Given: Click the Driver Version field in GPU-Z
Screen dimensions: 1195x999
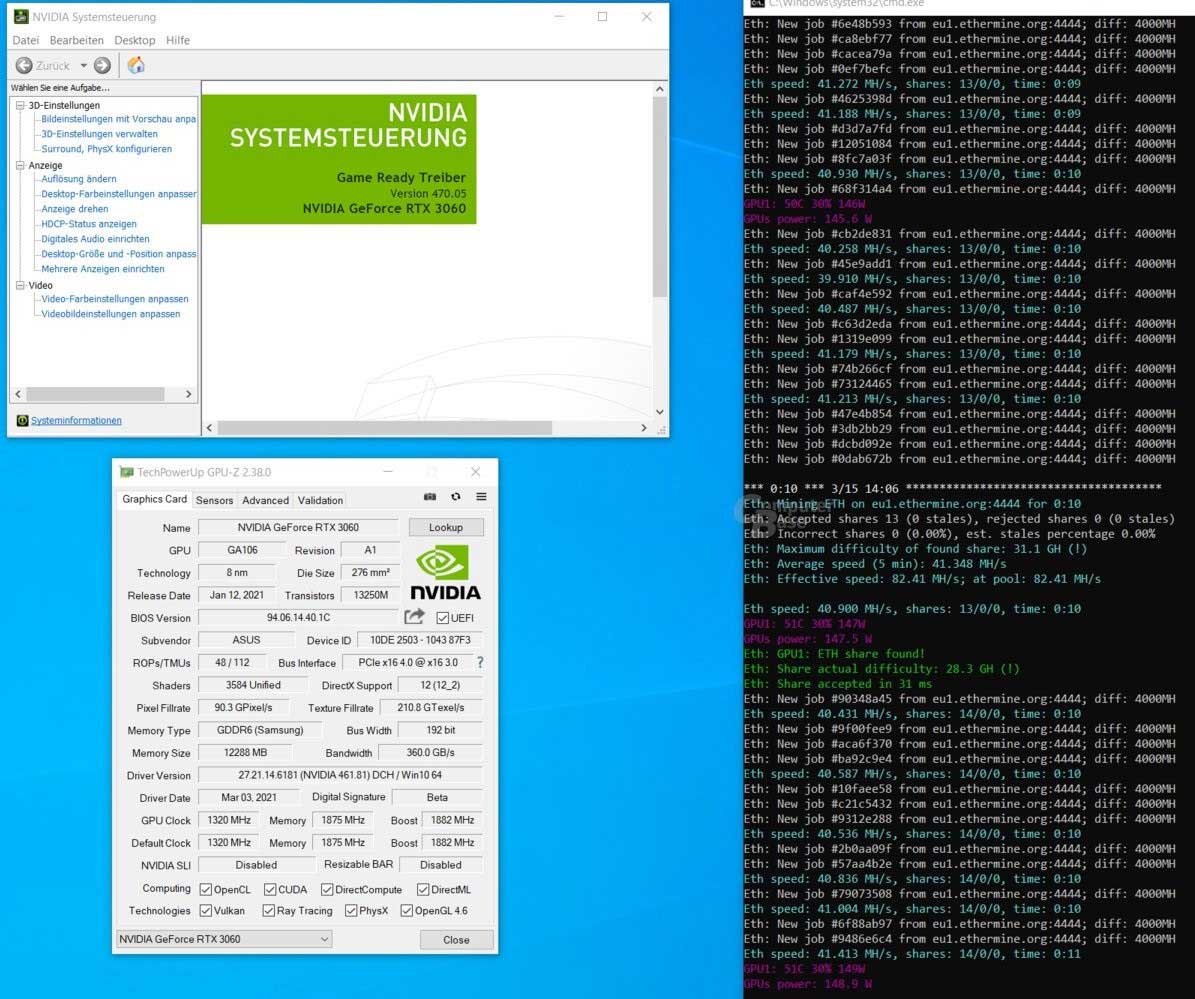Looking at the screenshot, I should click(340, 775).
